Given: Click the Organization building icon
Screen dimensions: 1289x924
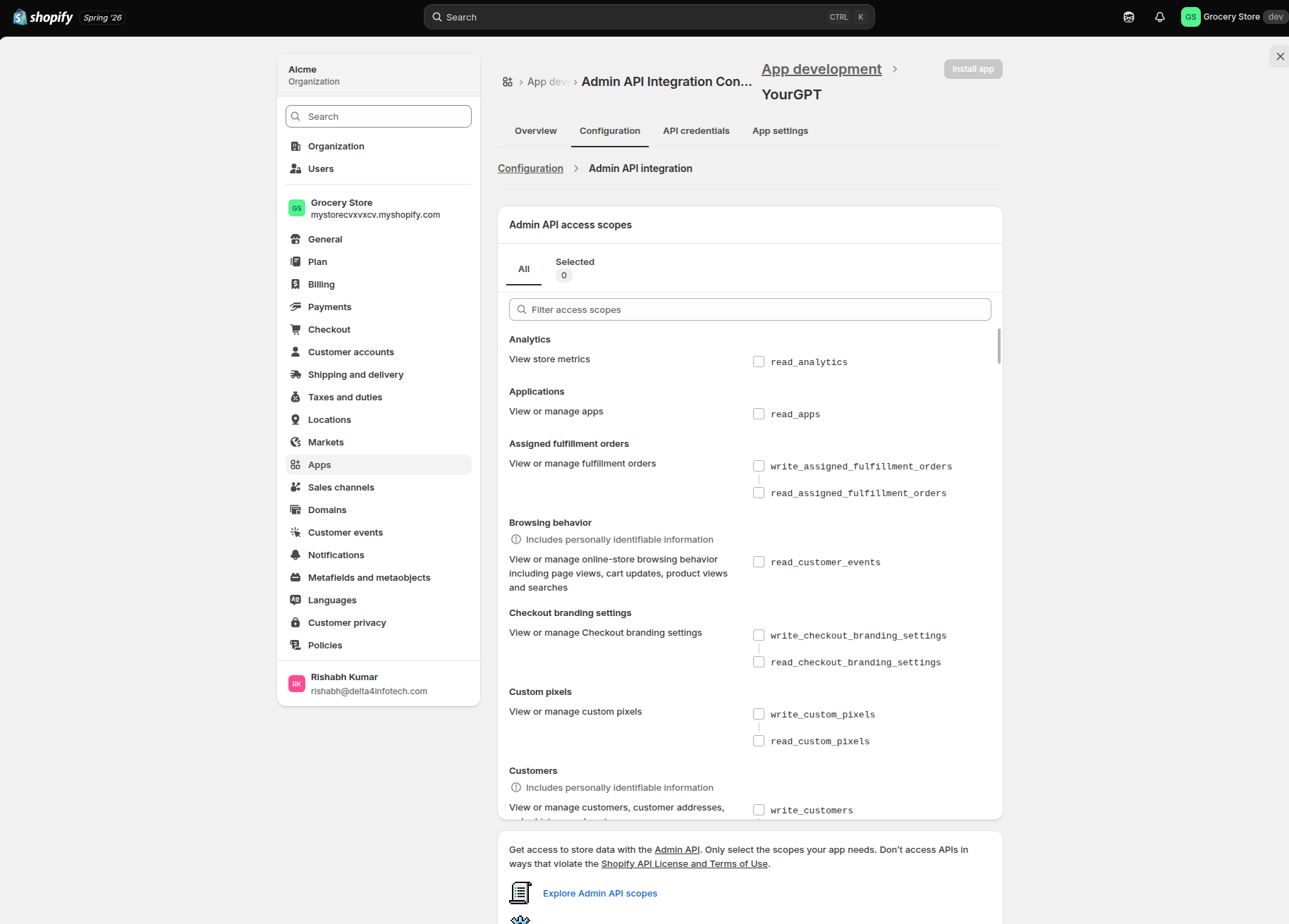Looking at the screenshot, I should 295,146.
